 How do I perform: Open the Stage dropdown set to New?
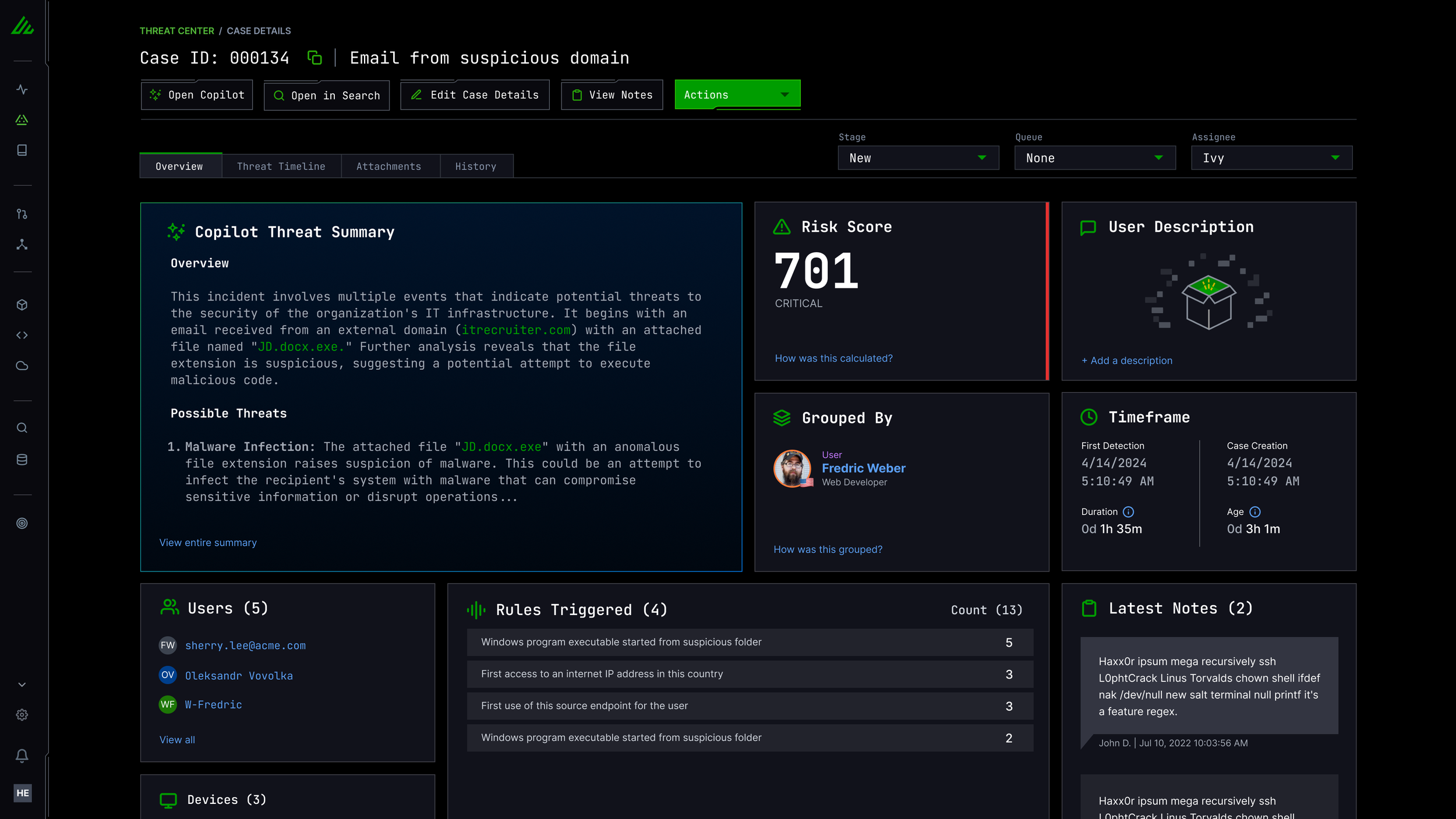918,157
